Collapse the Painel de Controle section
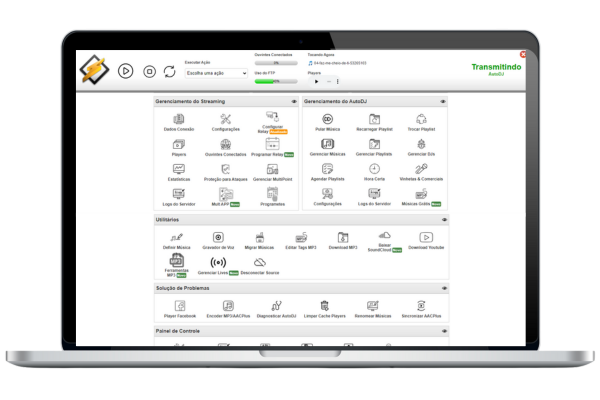Viewport: 600px width, 400px height. (x=443, y=330)
